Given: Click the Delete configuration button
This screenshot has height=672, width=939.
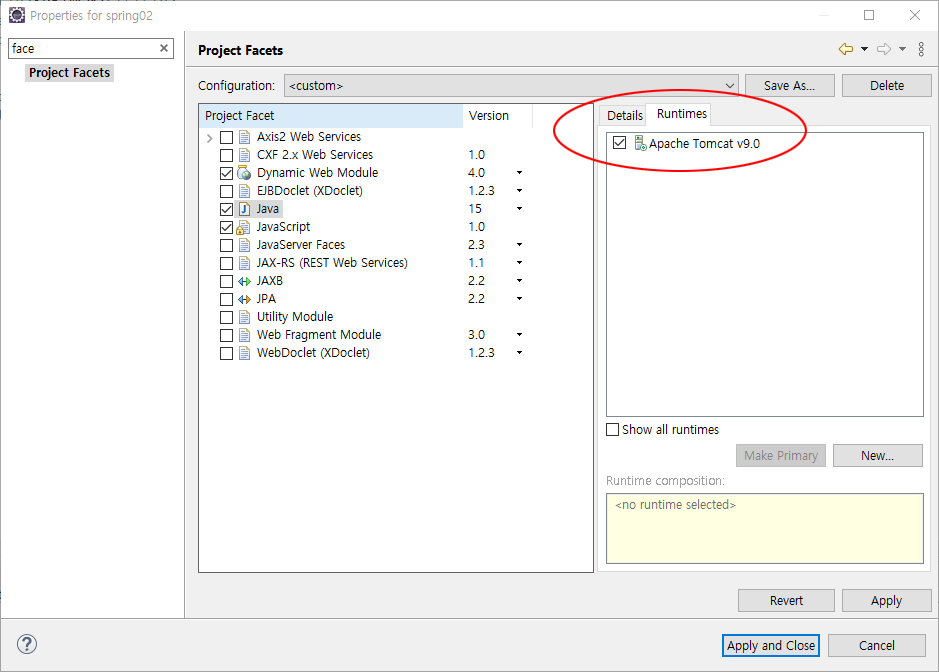Looking at the screenshot, I should coord(886,86).
